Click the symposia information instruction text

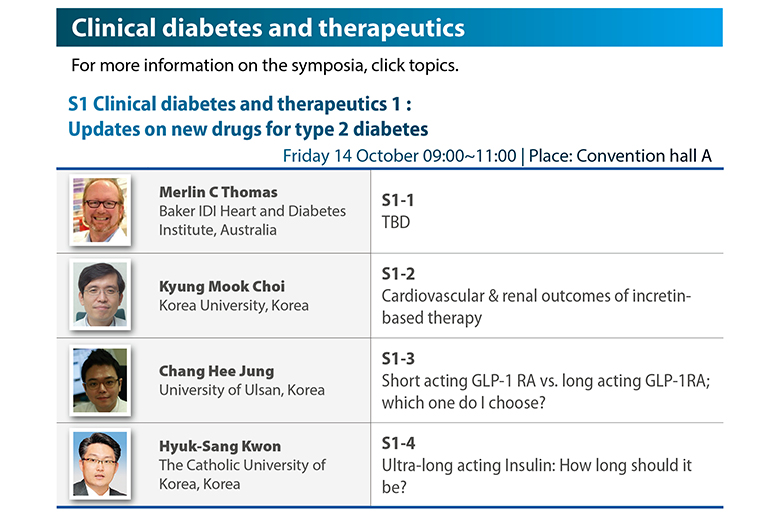265,66
